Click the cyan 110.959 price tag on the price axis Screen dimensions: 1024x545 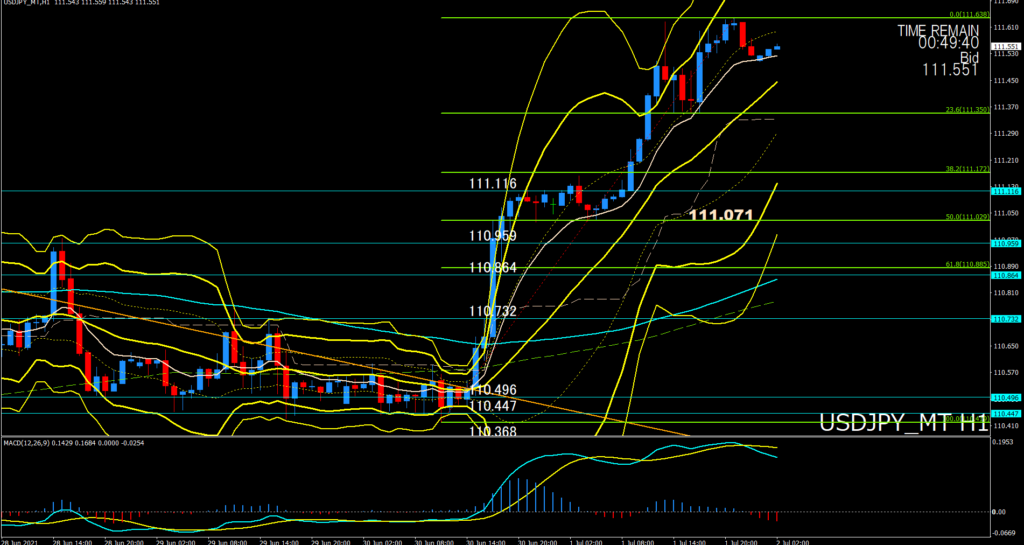coord(1006,243)
